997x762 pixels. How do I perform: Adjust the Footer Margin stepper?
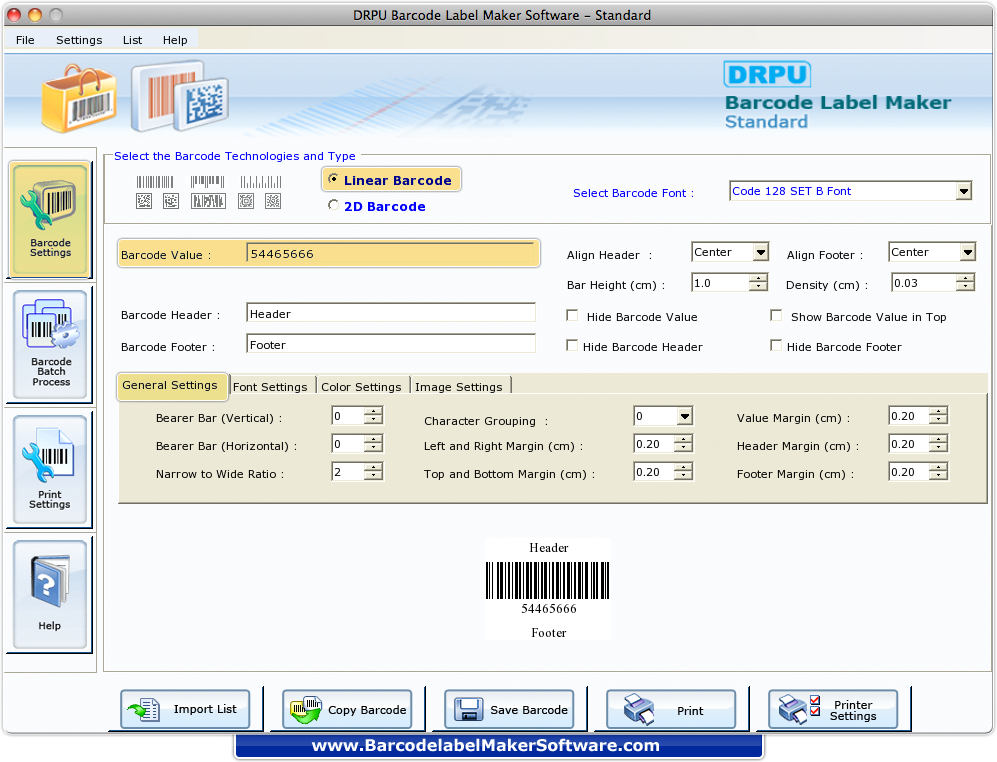click(938, 471)
